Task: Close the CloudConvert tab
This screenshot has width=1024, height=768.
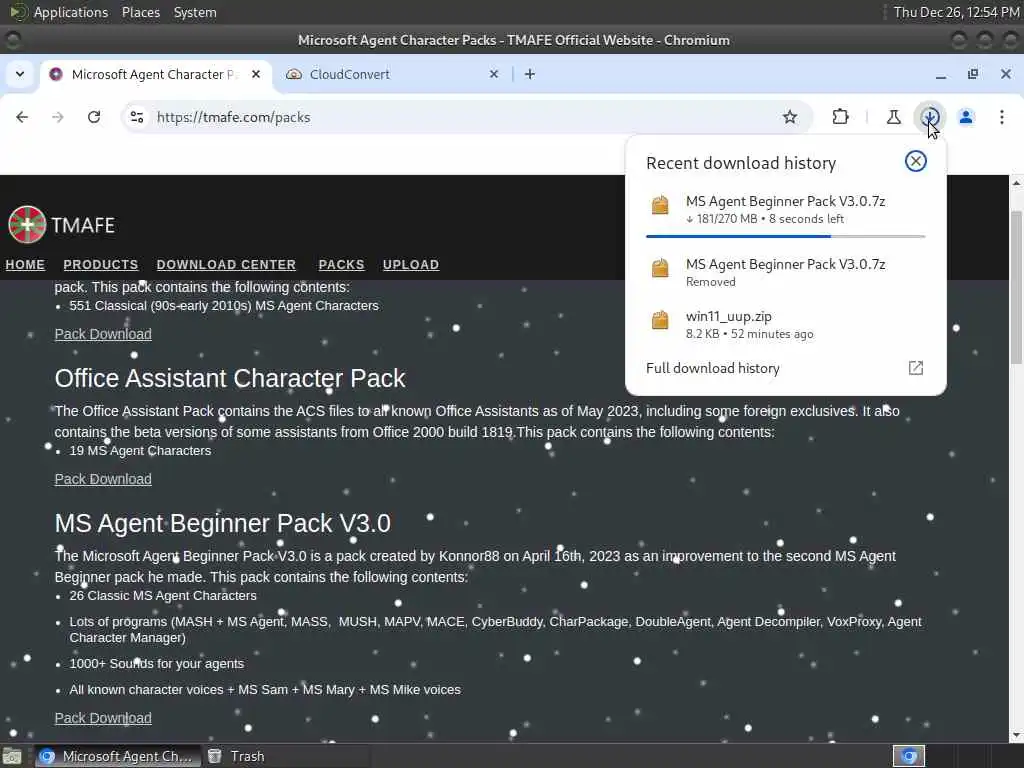Action: 494,74
